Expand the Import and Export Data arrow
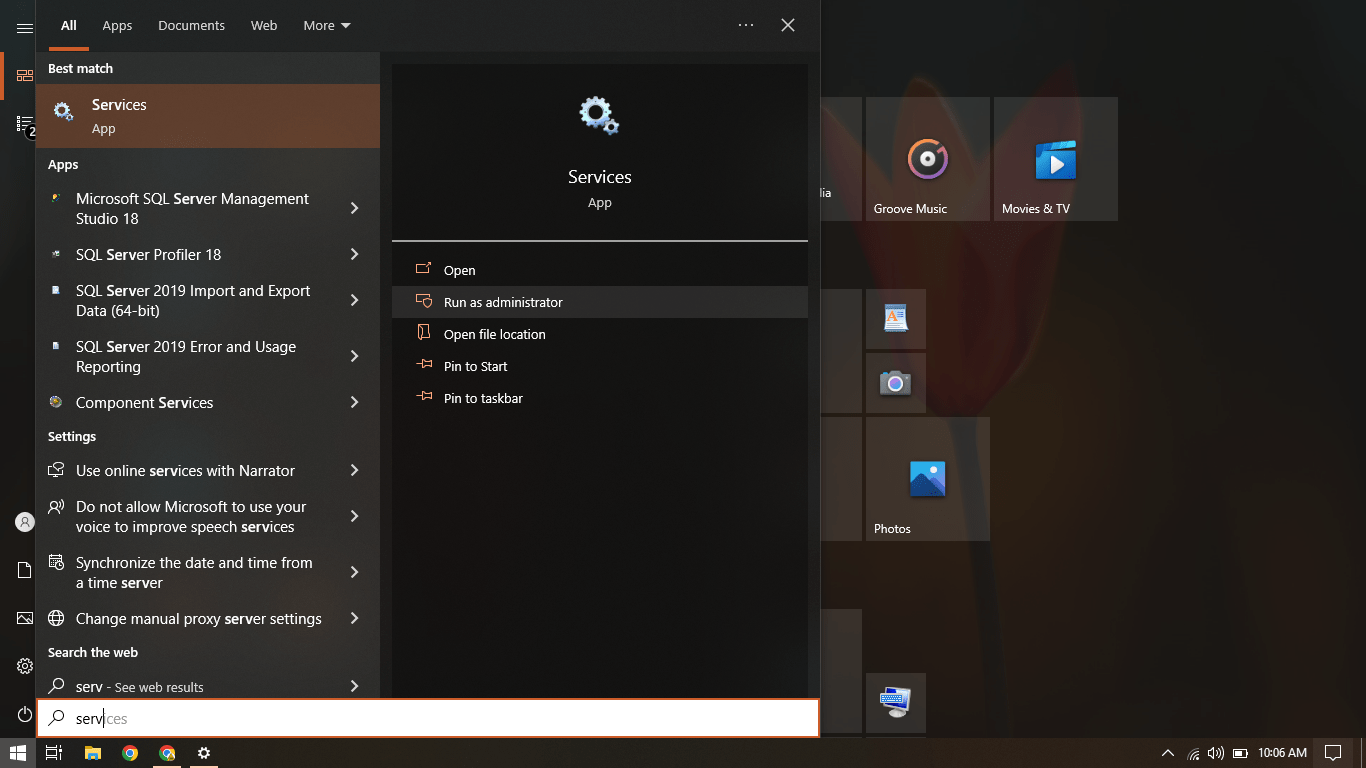The height and width of the screenshot is (768, 1366). tap(354, 300)
